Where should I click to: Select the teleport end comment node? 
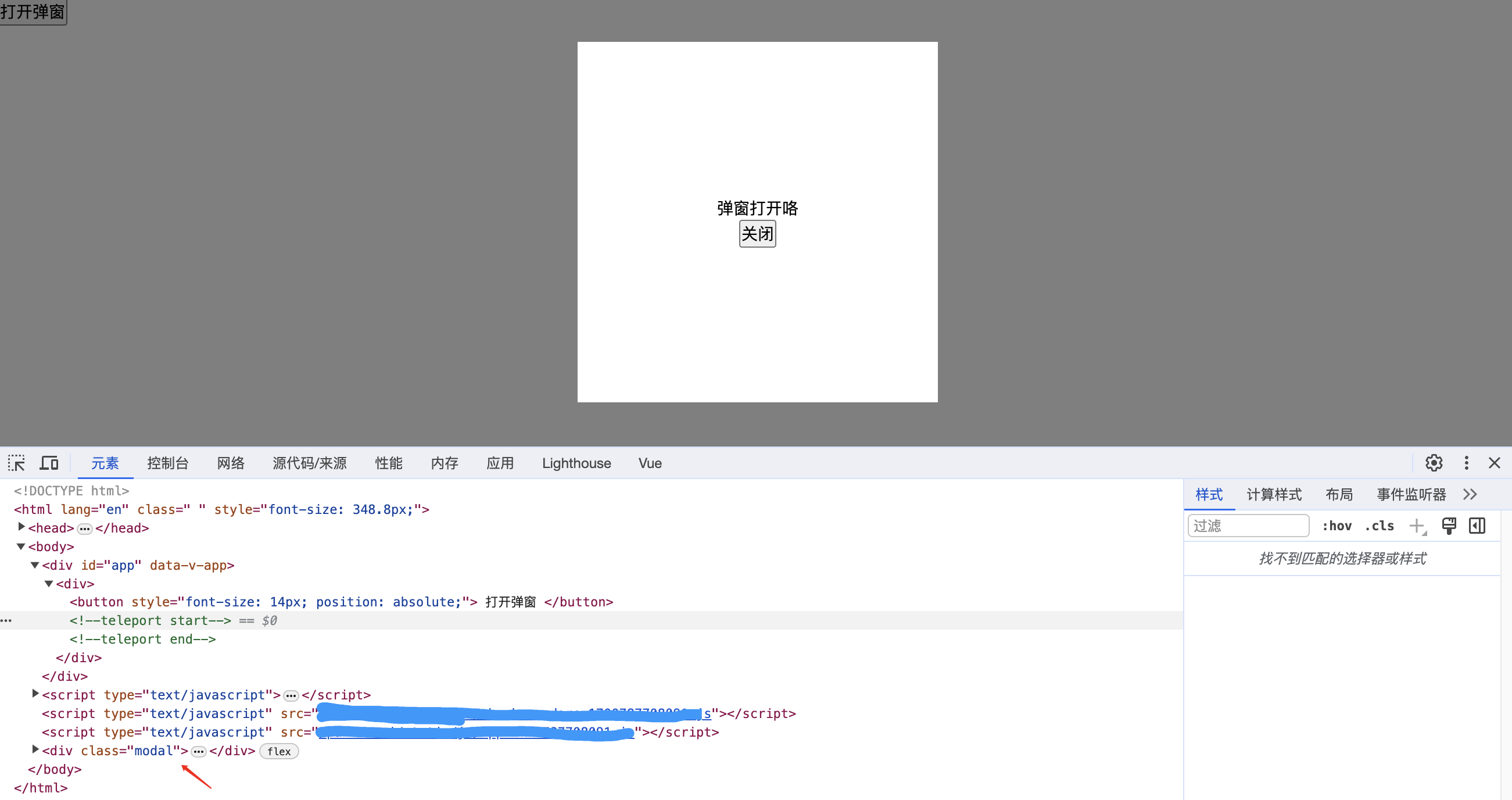click(x=142, y=639)
